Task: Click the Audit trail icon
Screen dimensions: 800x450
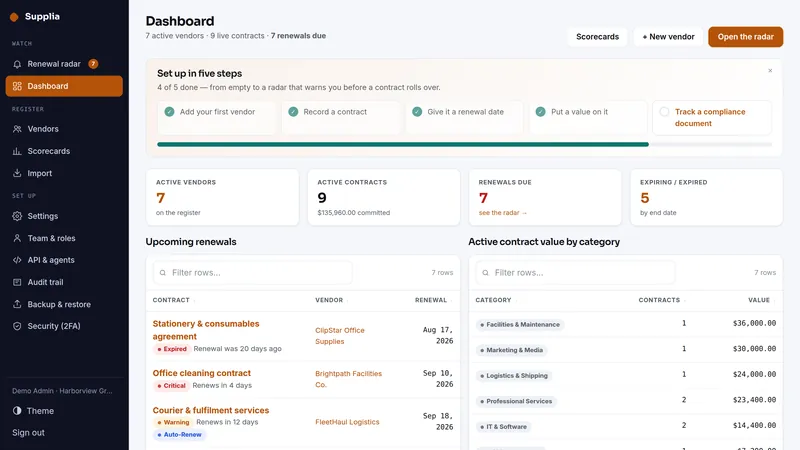Action: click(17, 282)
